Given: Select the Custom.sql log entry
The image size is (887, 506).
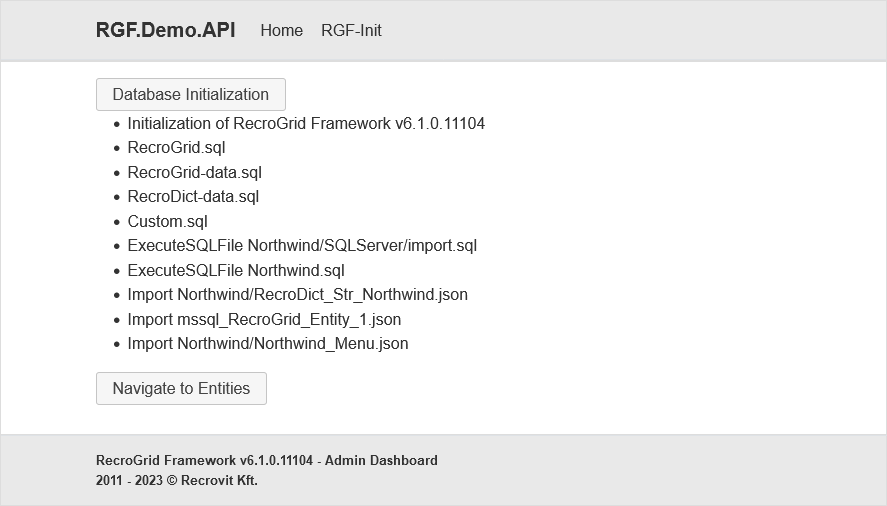Looking at the screenshot, I should pos(167,222).
